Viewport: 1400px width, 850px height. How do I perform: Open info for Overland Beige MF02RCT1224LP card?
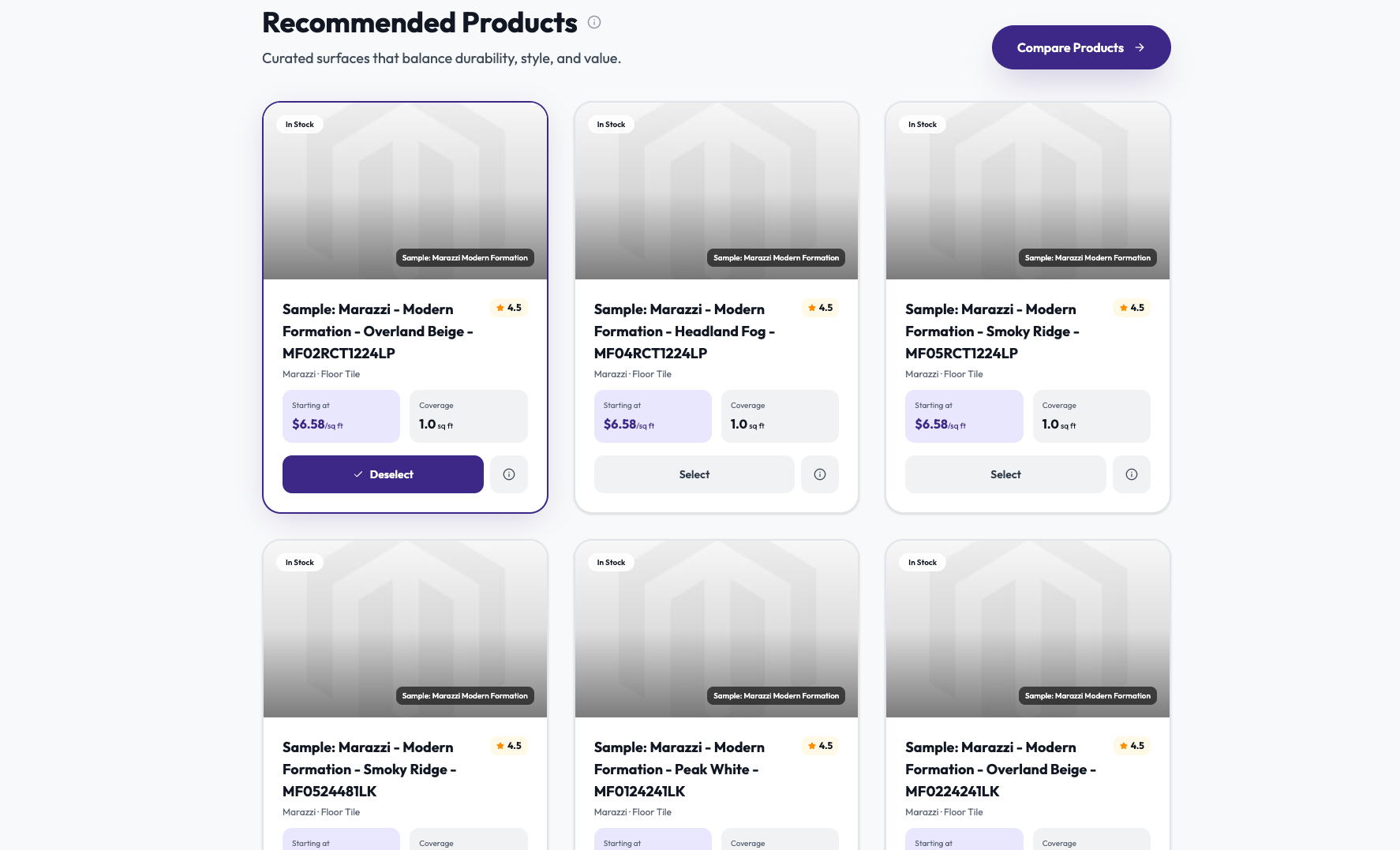(x=509, y=474)
